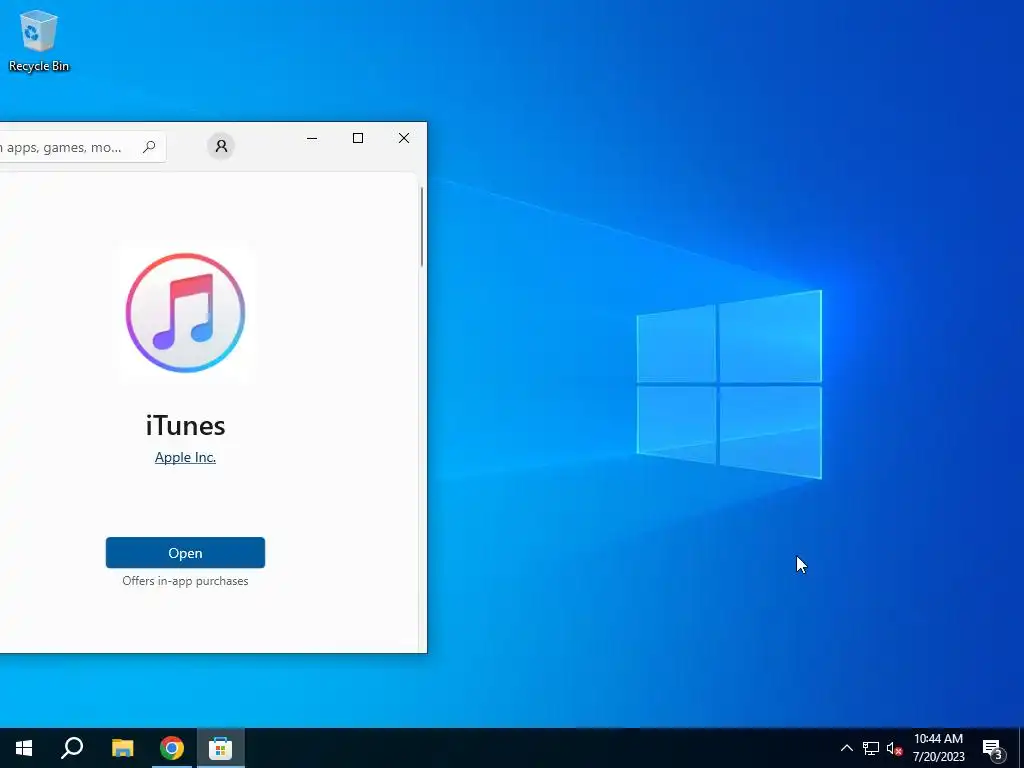
Task: Switch to Microsoft Store taskbar icon
Action: (x=221, y=748)
